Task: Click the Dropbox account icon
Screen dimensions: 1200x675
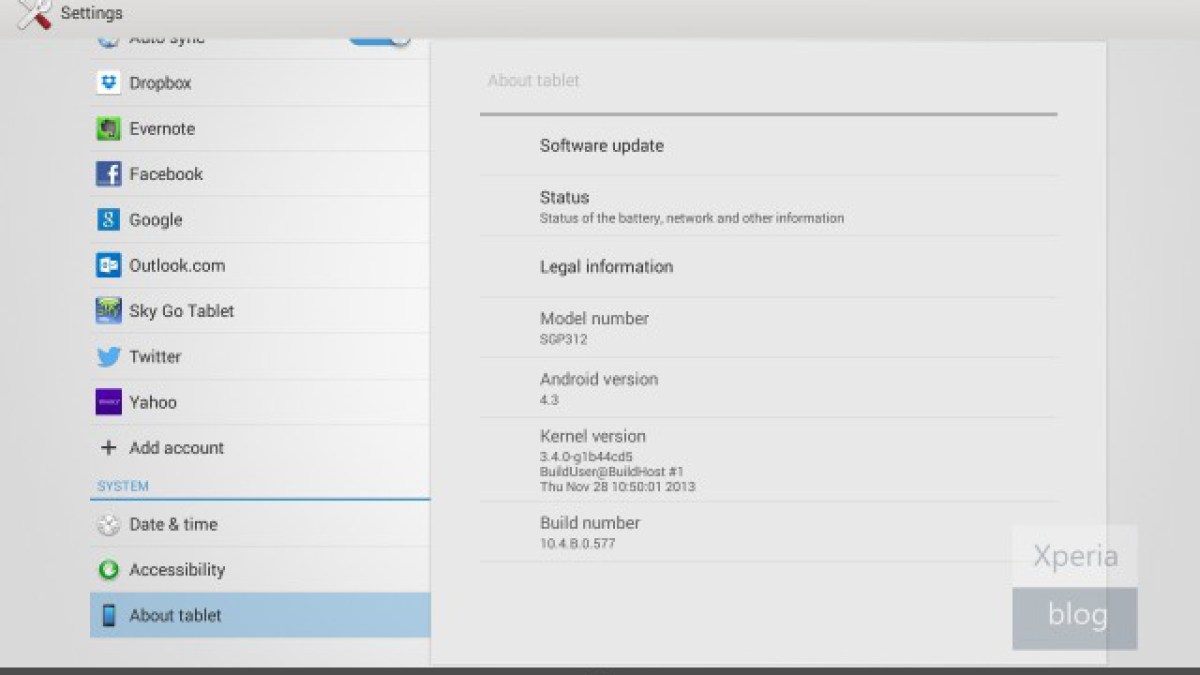Action: [108, 83]
